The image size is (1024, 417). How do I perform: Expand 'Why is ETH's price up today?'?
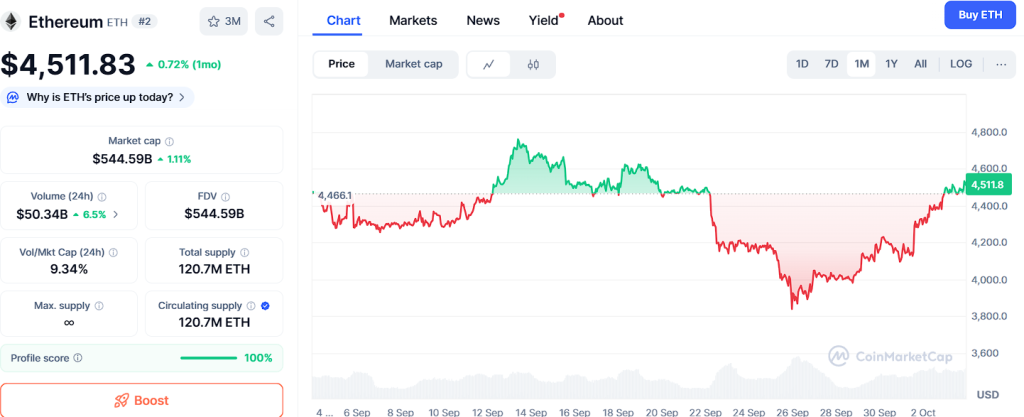[98, 97]
